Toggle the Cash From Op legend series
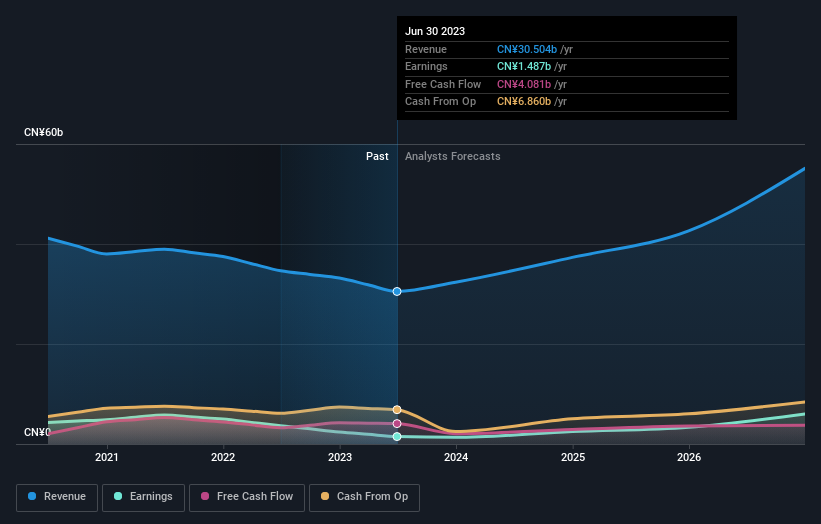821x524 pixels. tap(364, 497)
